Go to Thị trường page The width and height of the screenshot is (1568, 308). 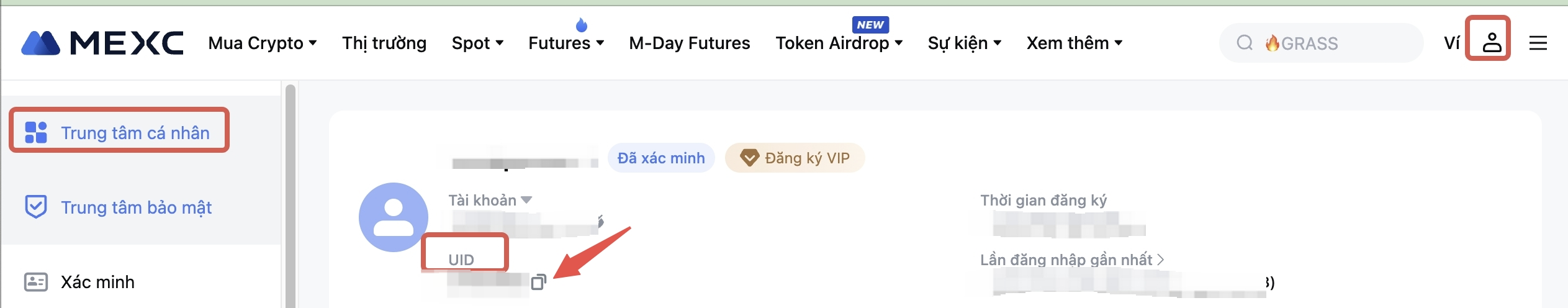384,43
